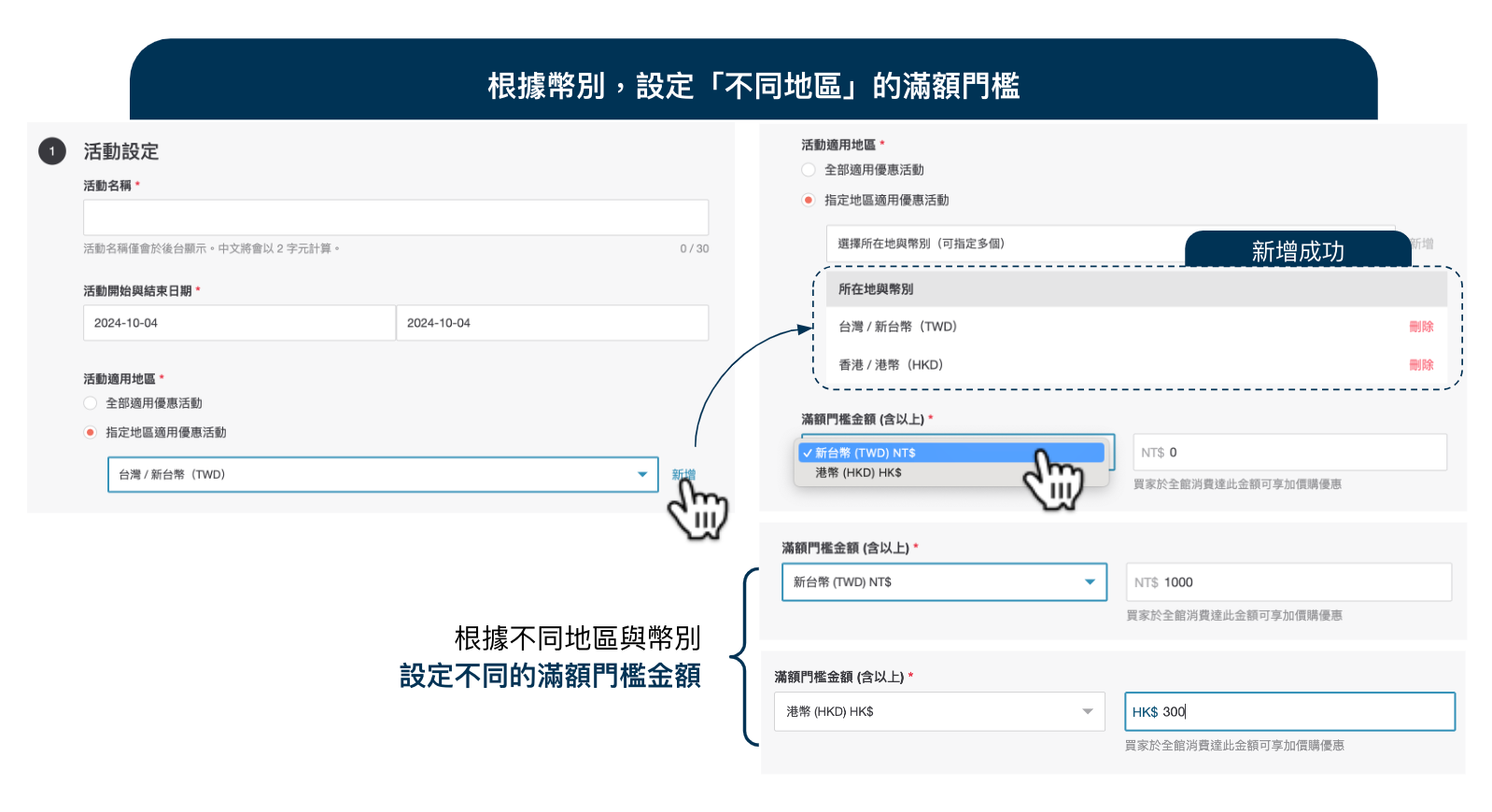Select right panel 指定地區適用優惠活動 radio button

coord(809,200)
